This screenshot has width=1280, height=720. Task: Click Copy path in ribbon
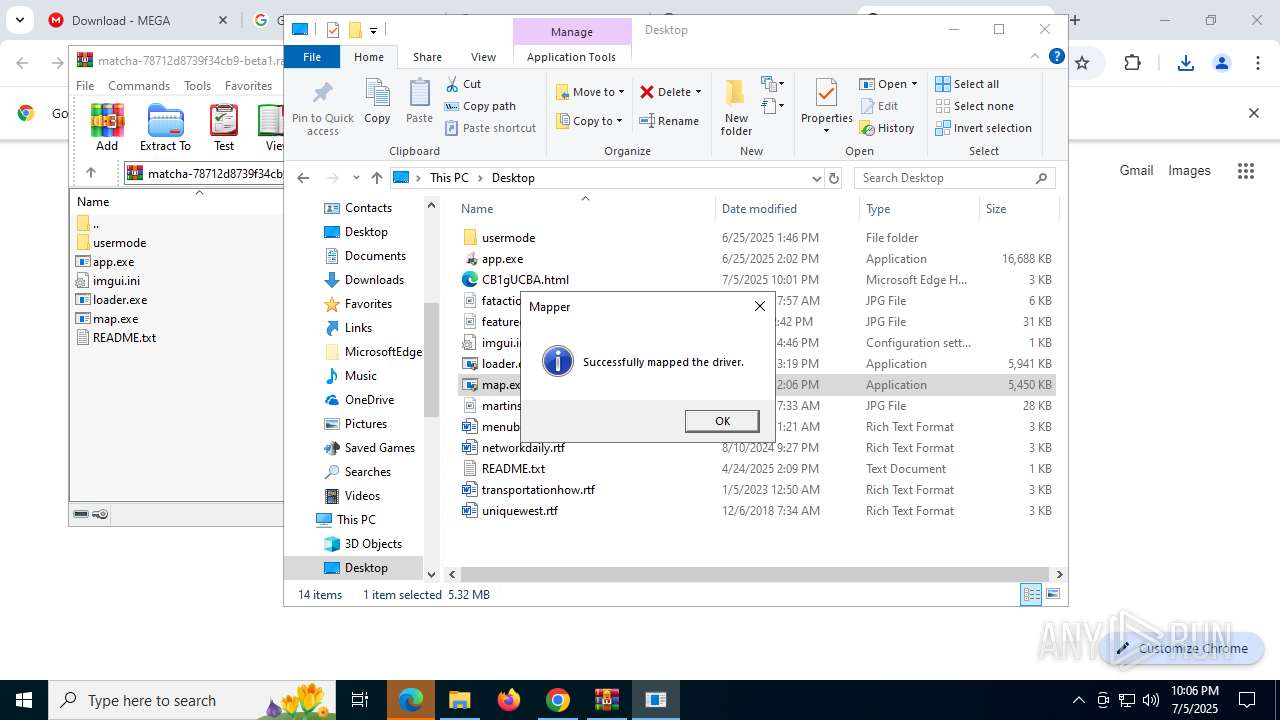480,106
